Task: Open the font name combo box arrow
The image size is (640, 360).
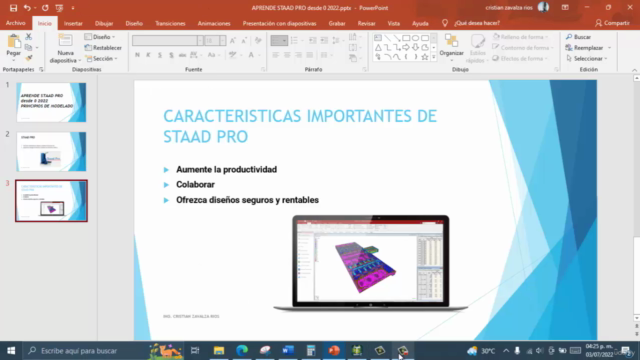Action: [x=200, y=40]
